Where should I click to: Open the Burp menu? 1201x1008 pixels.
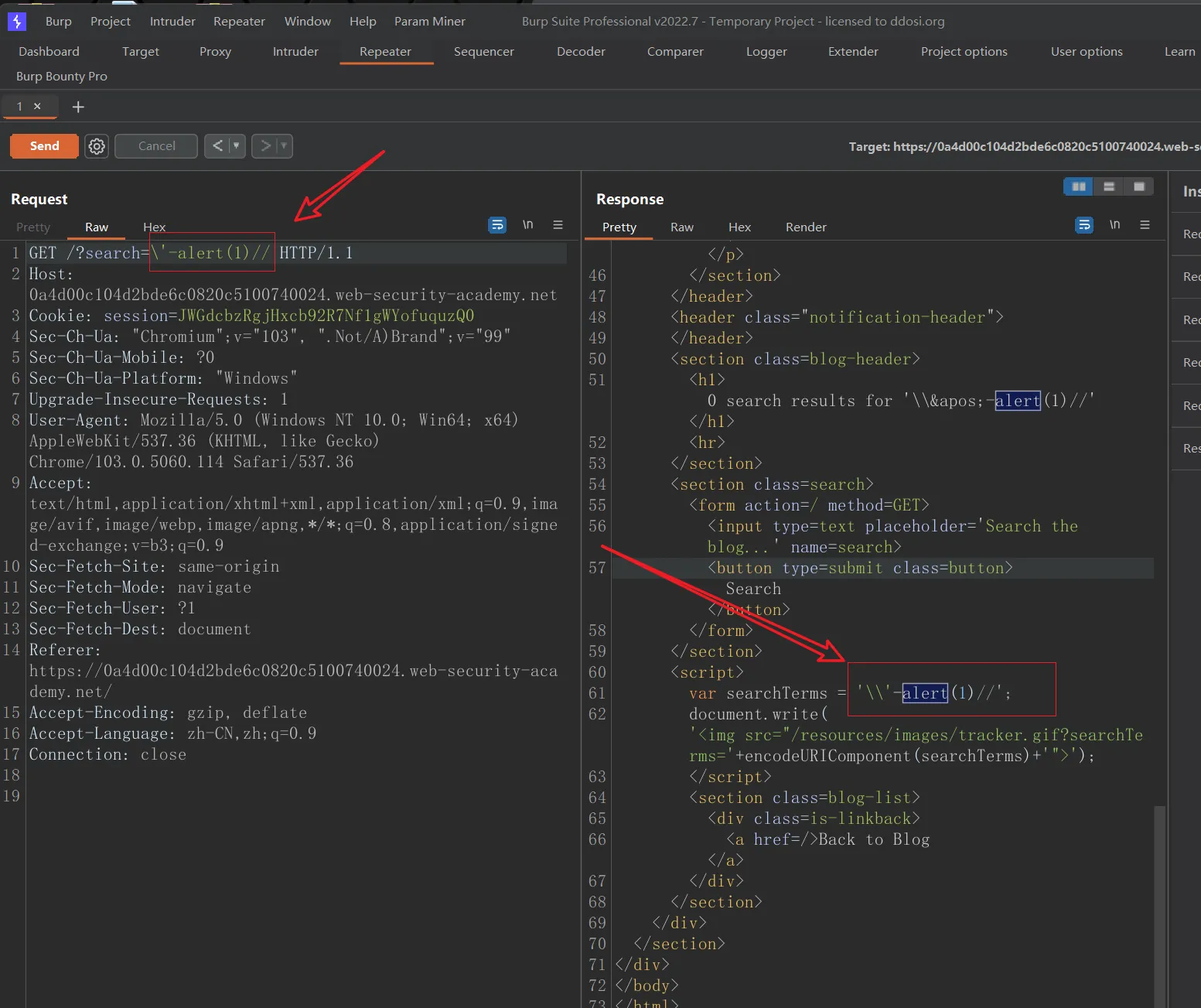tap(59, 22)
